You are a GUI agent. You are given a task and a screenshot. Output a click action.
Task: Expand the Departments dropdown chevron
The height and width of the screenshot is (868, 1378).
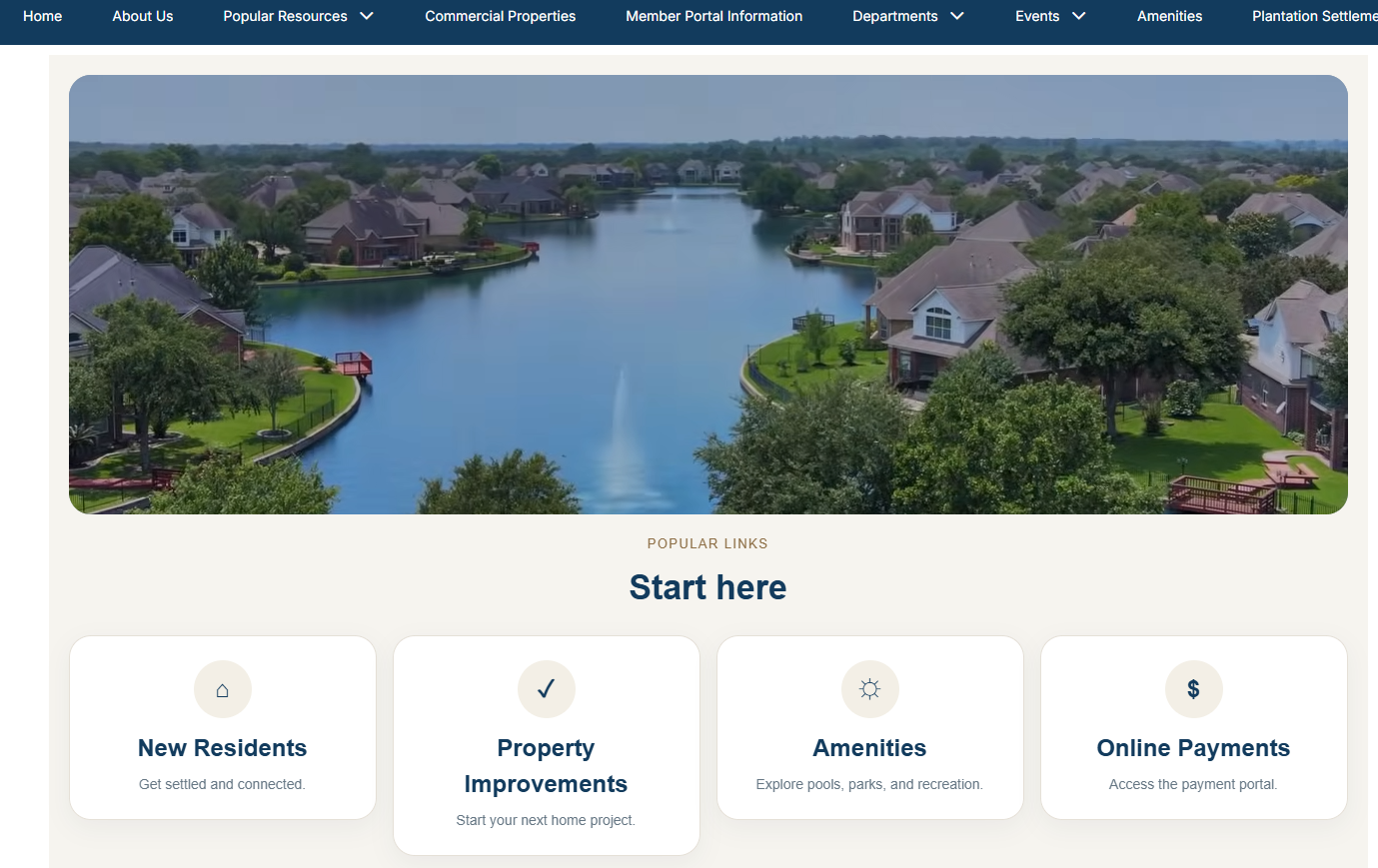point(957,16)
